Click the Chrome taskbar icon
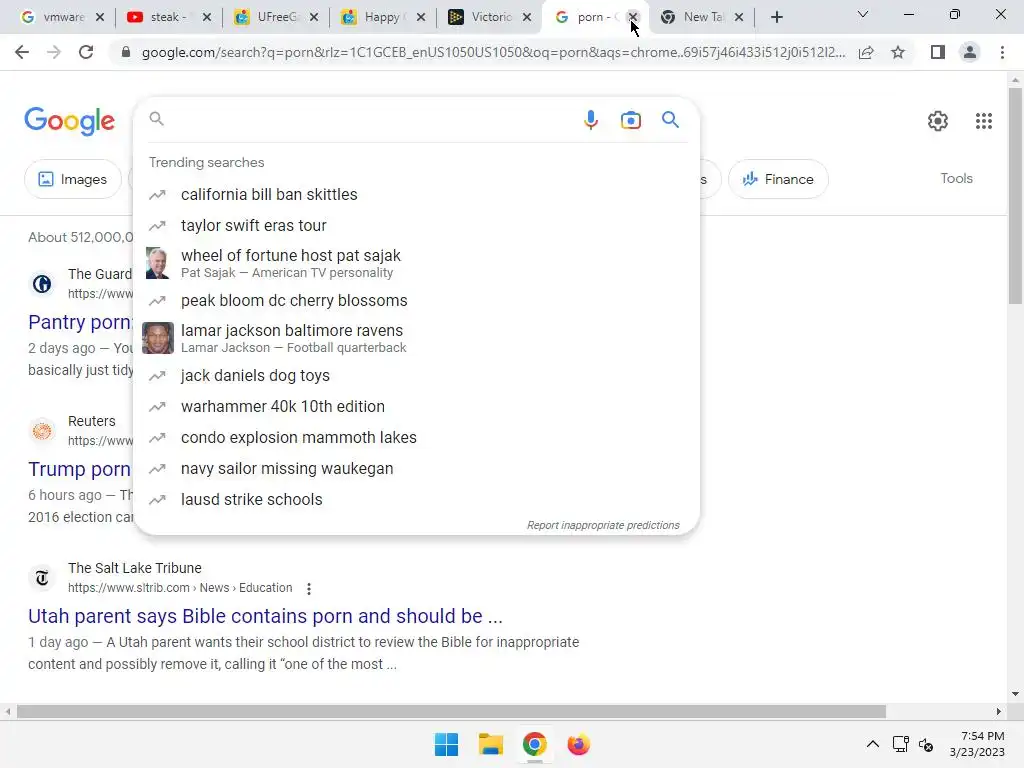 coord(534,744)
